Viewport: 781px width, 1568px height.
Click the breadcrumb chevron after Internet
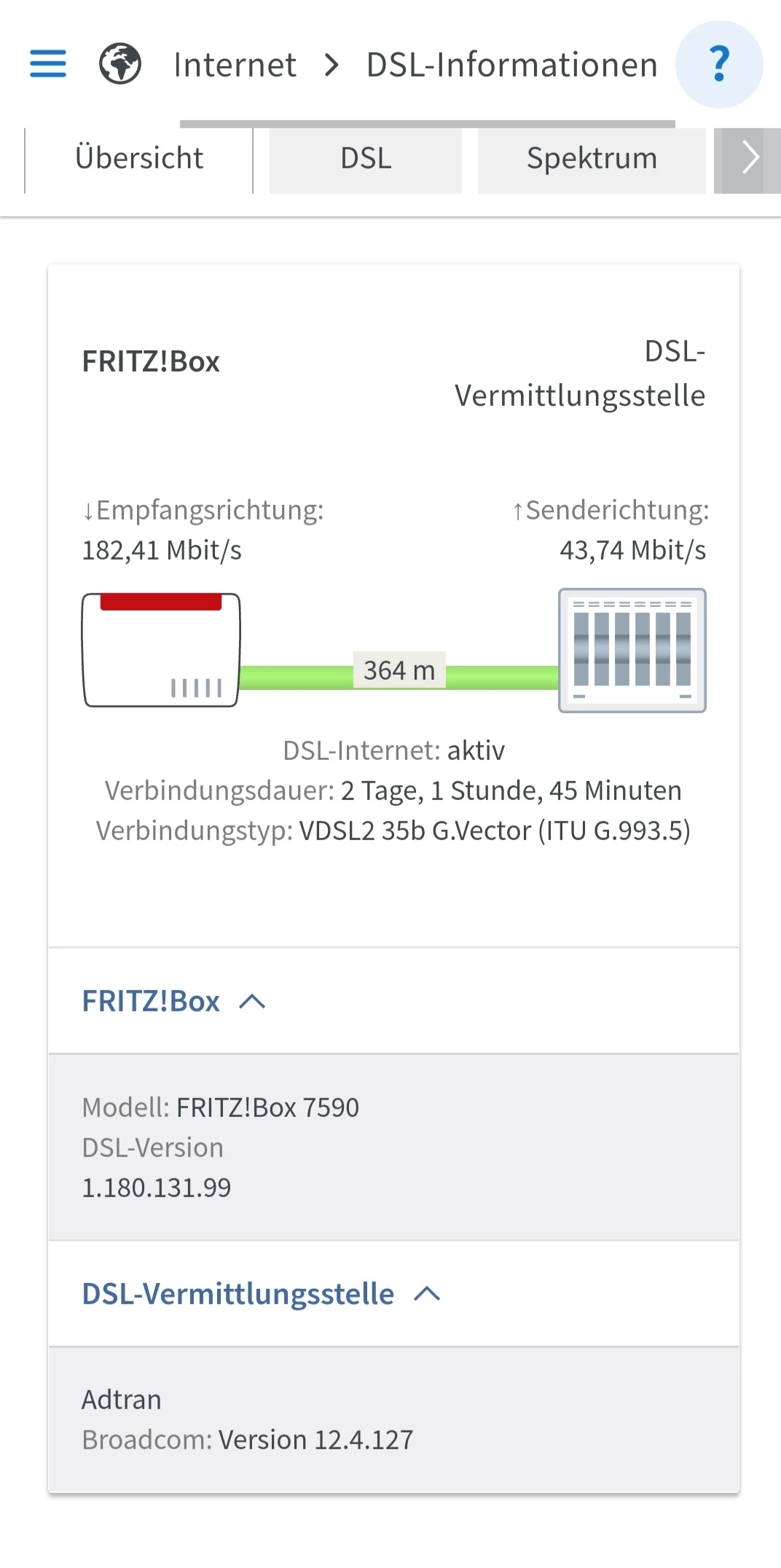tap(331, 65)
